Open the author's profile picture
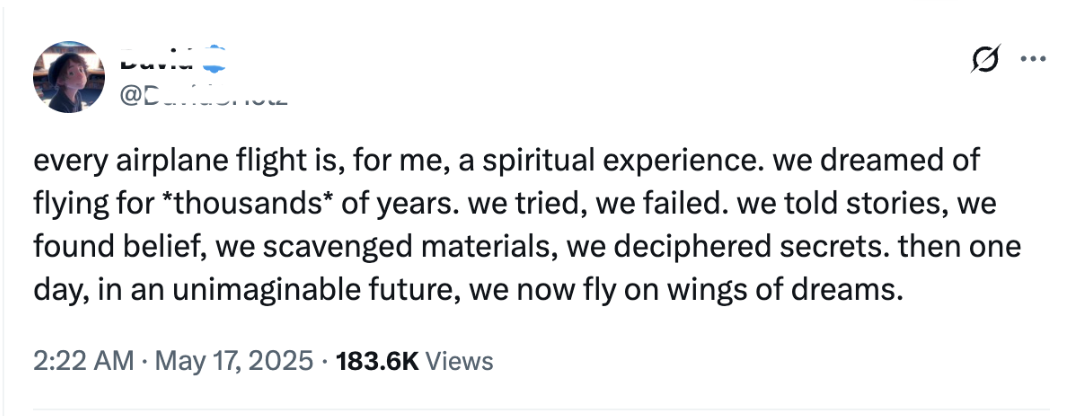Image resolution: width=1068 pixels, height=416 pixels. pos(69,76)
